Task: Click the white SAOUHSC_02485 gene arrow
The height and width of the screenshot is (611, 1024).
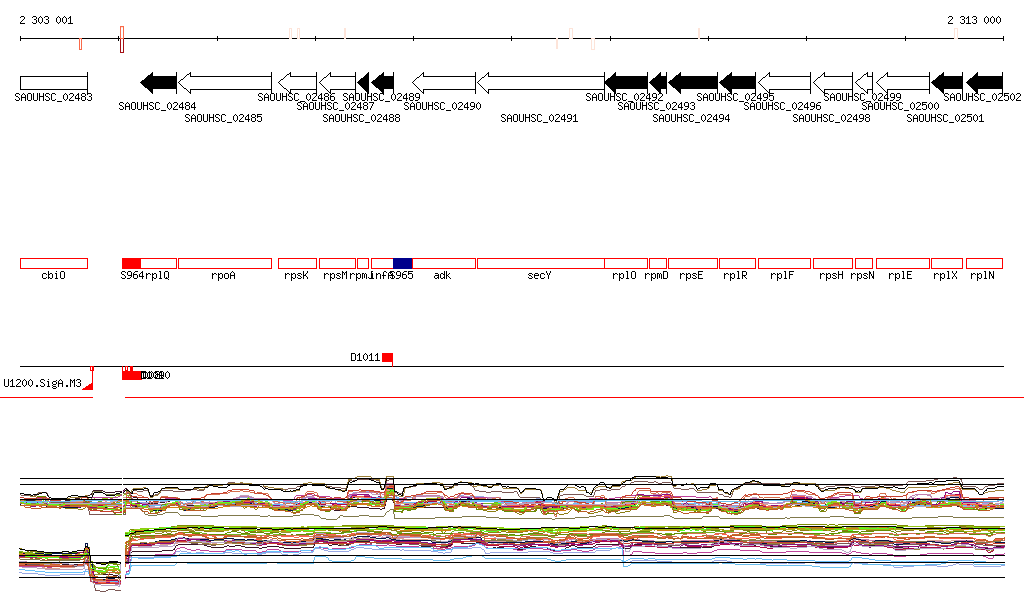Action: 224,82
